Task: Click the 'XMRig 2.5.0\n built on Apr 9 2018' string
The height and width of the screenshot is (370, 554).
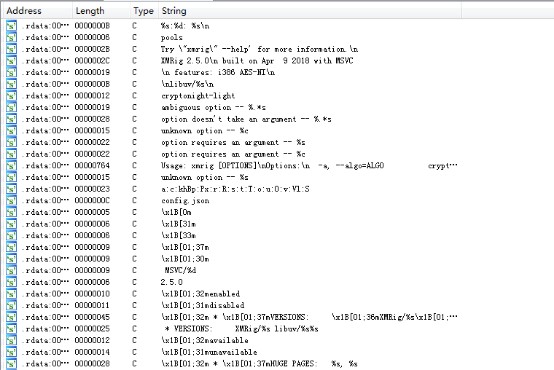Action: pos(257,61)
